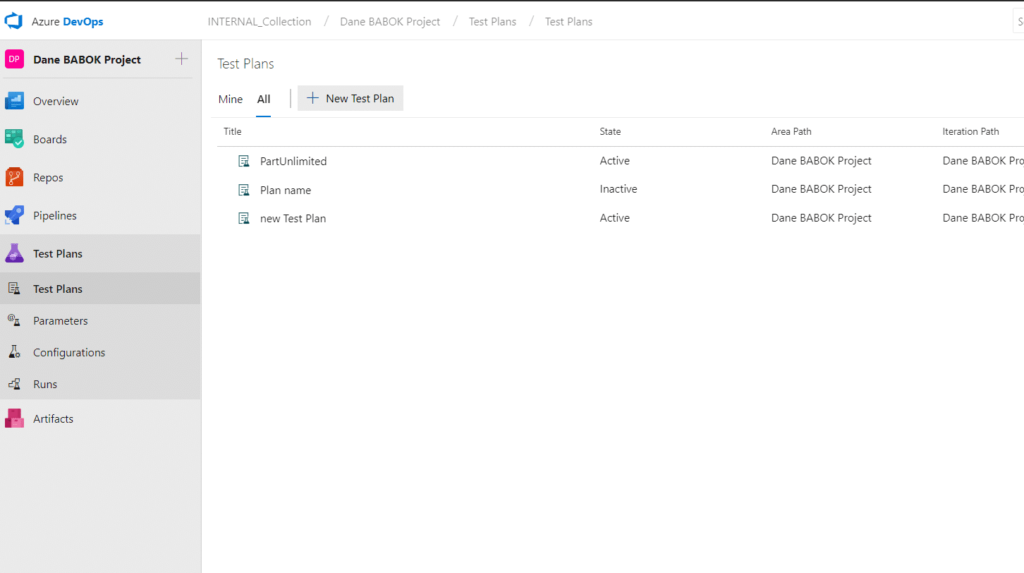
Task: Click the Dane BABOK Project breadcrumb
Action: 390,21
